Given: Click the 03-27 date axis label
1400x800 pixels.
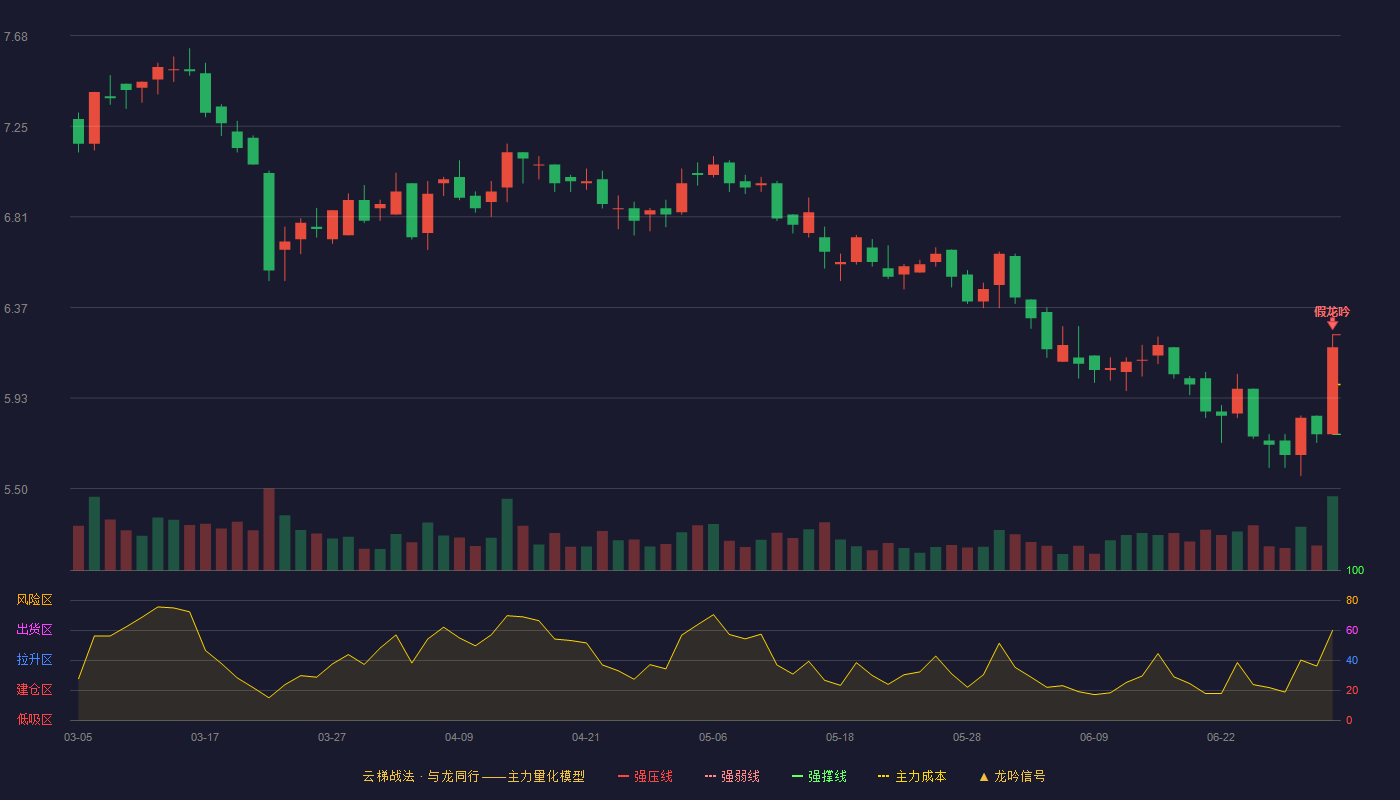Looking at the screenshot, I should (x=332, y=737).
